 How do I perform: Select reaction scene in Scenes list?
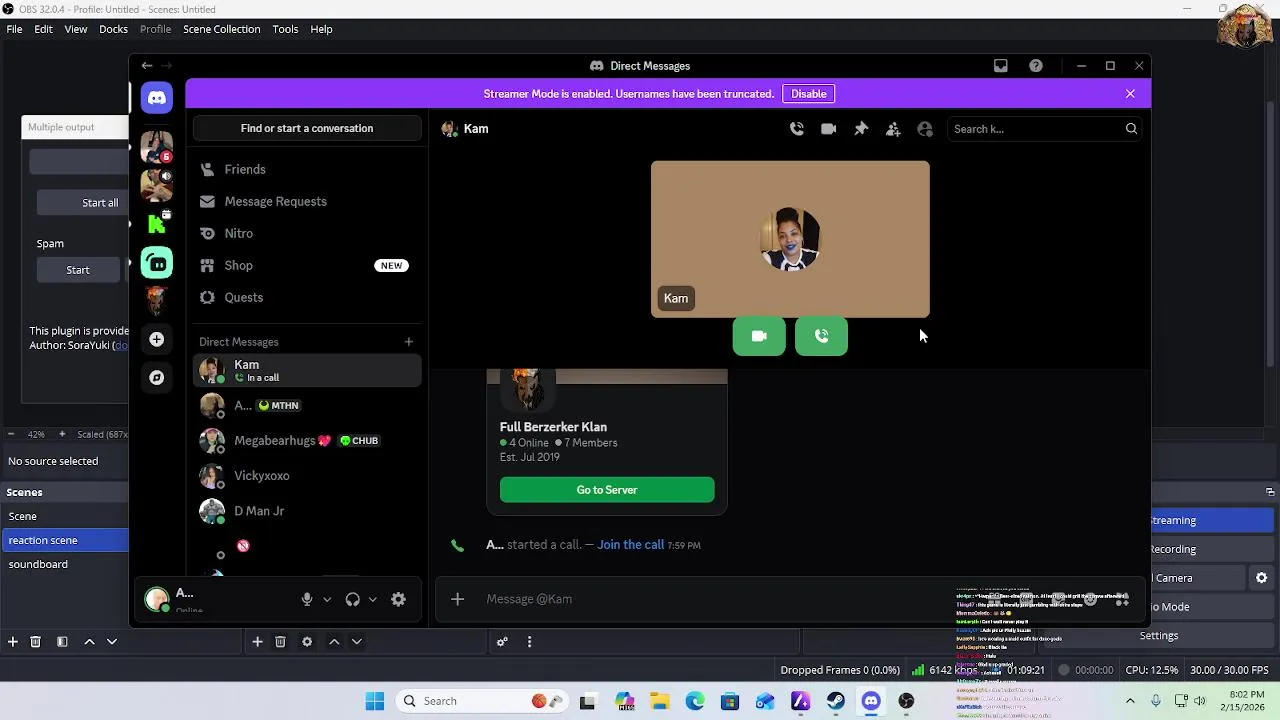tap(65, 540)
